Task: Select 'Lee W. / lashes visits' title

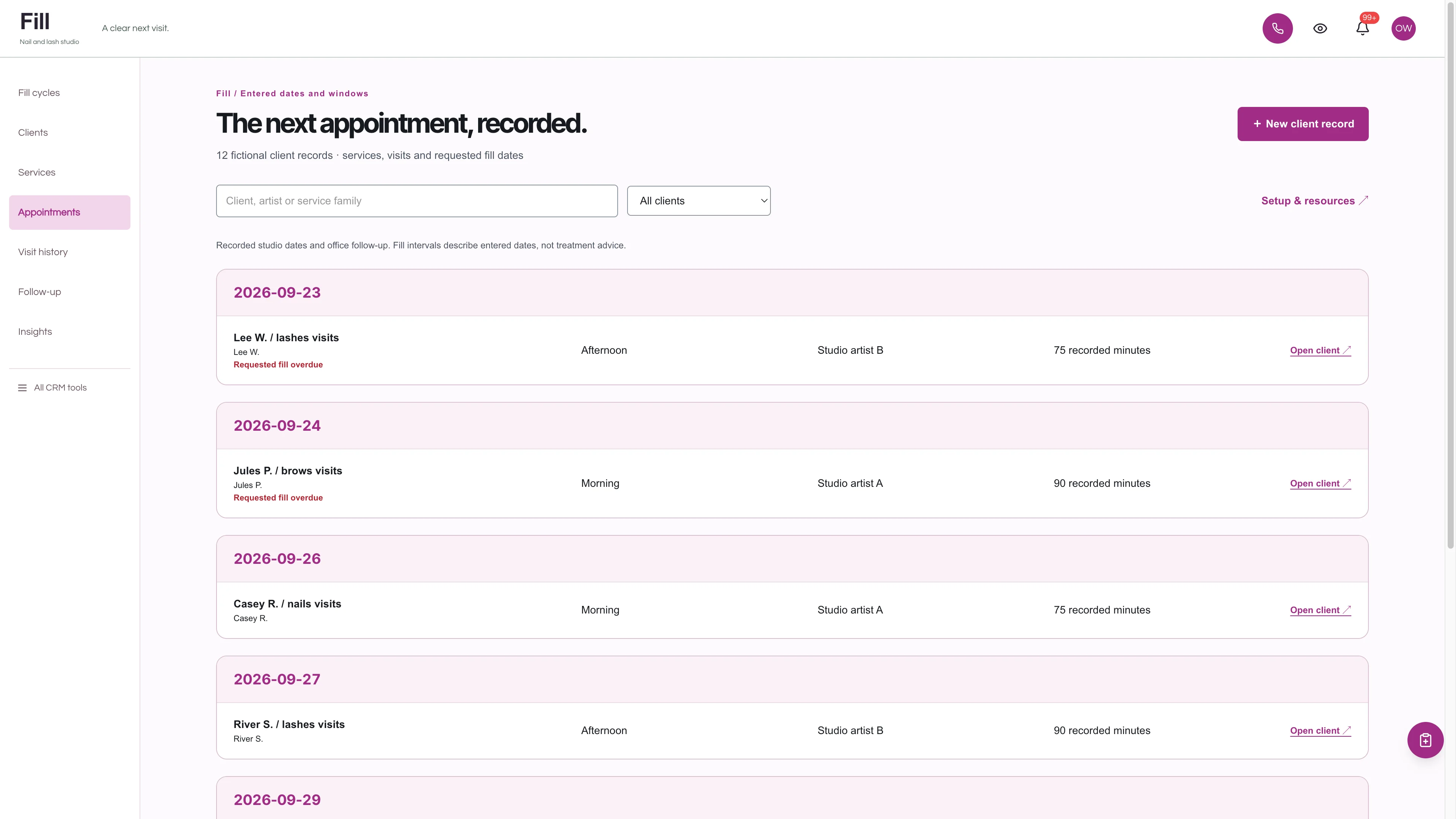Action: click(286, 337)
